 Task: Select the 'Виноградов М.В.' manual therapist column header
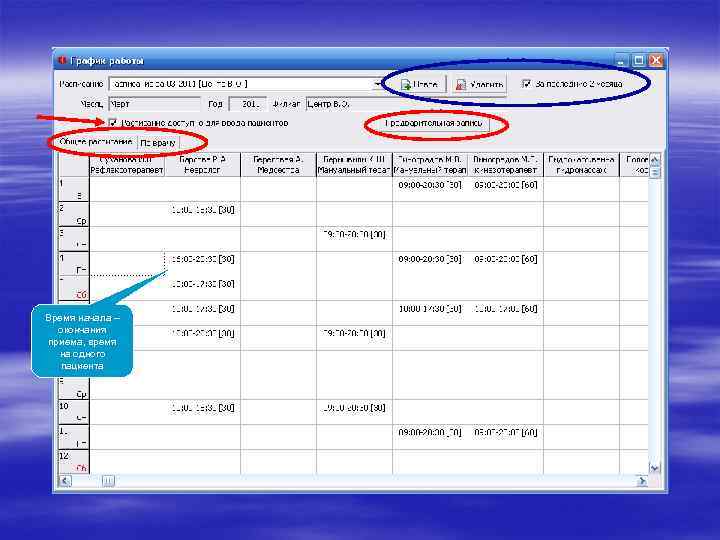(x=430, y=165)
